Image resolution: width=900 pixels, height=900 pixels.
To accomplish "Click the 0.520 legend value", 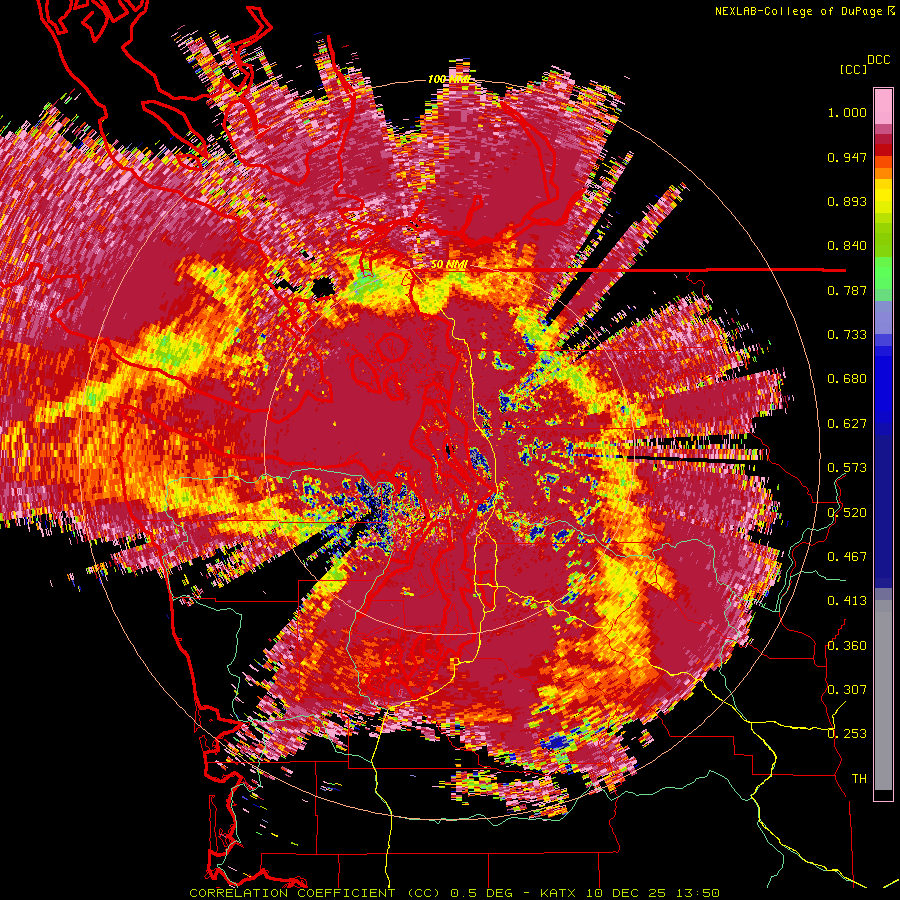I will [847, 512].
